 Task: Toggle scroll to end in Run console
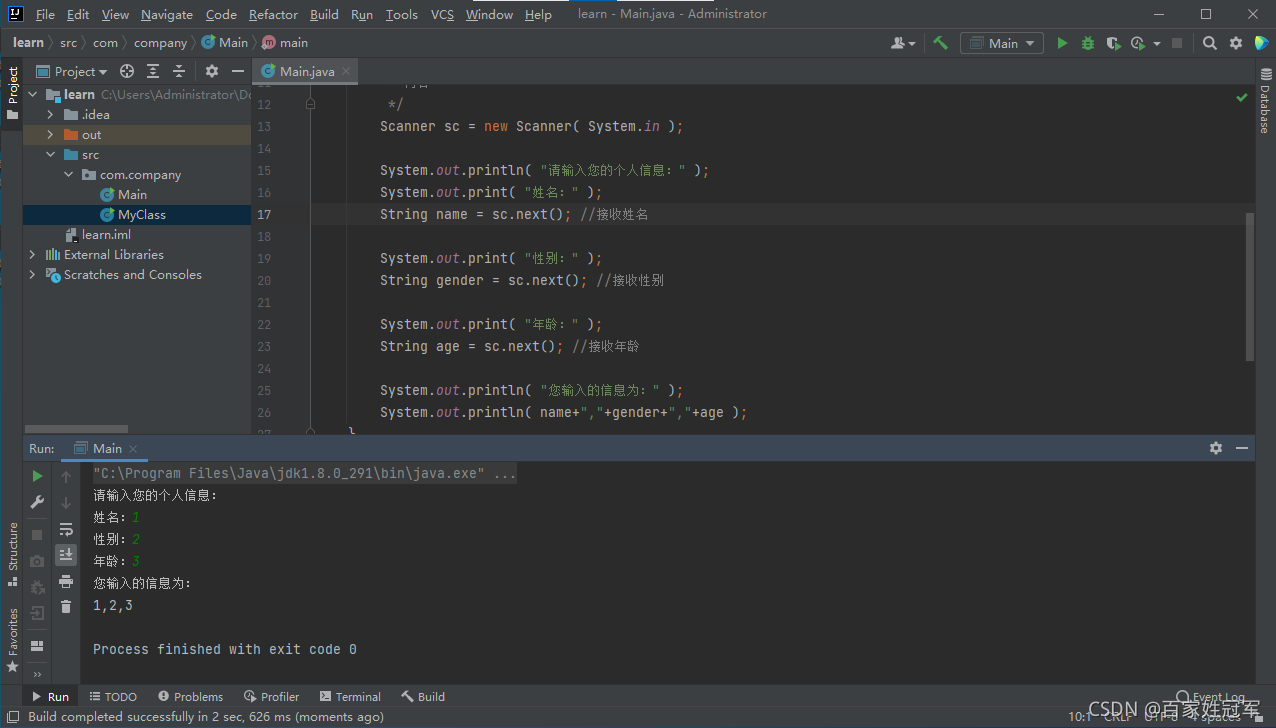click(x=66, y=554)
